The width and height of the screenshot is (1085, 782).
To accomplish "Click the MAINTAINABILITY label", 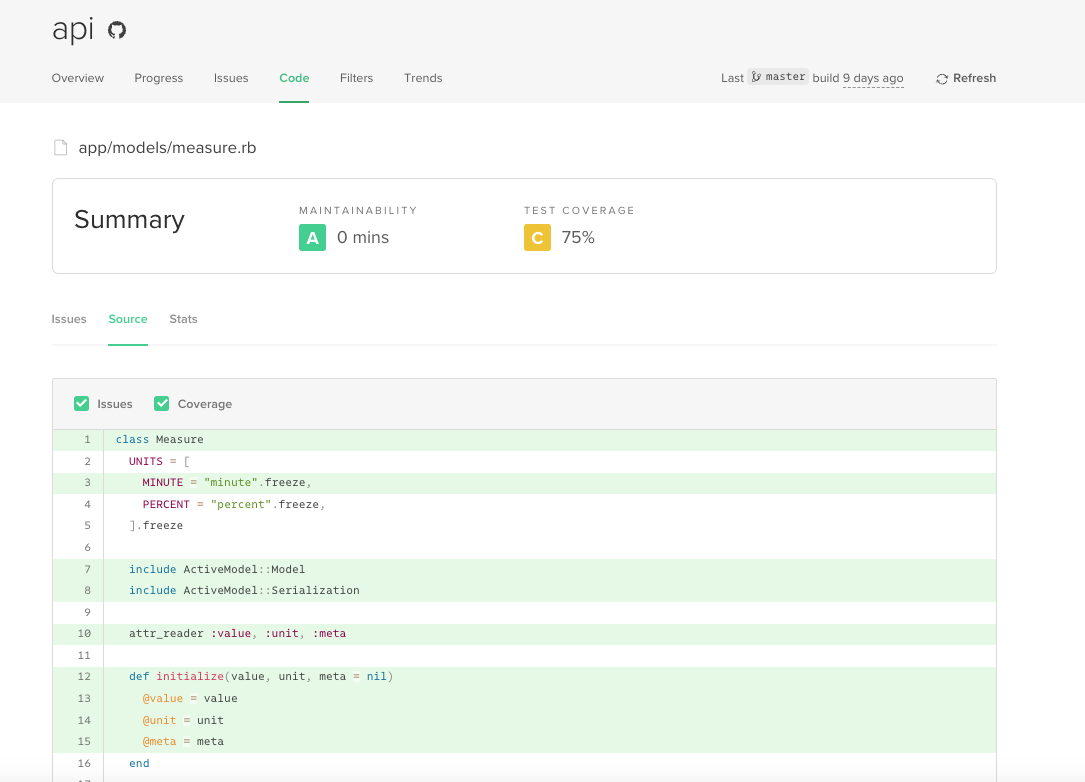I will point(358,210).
